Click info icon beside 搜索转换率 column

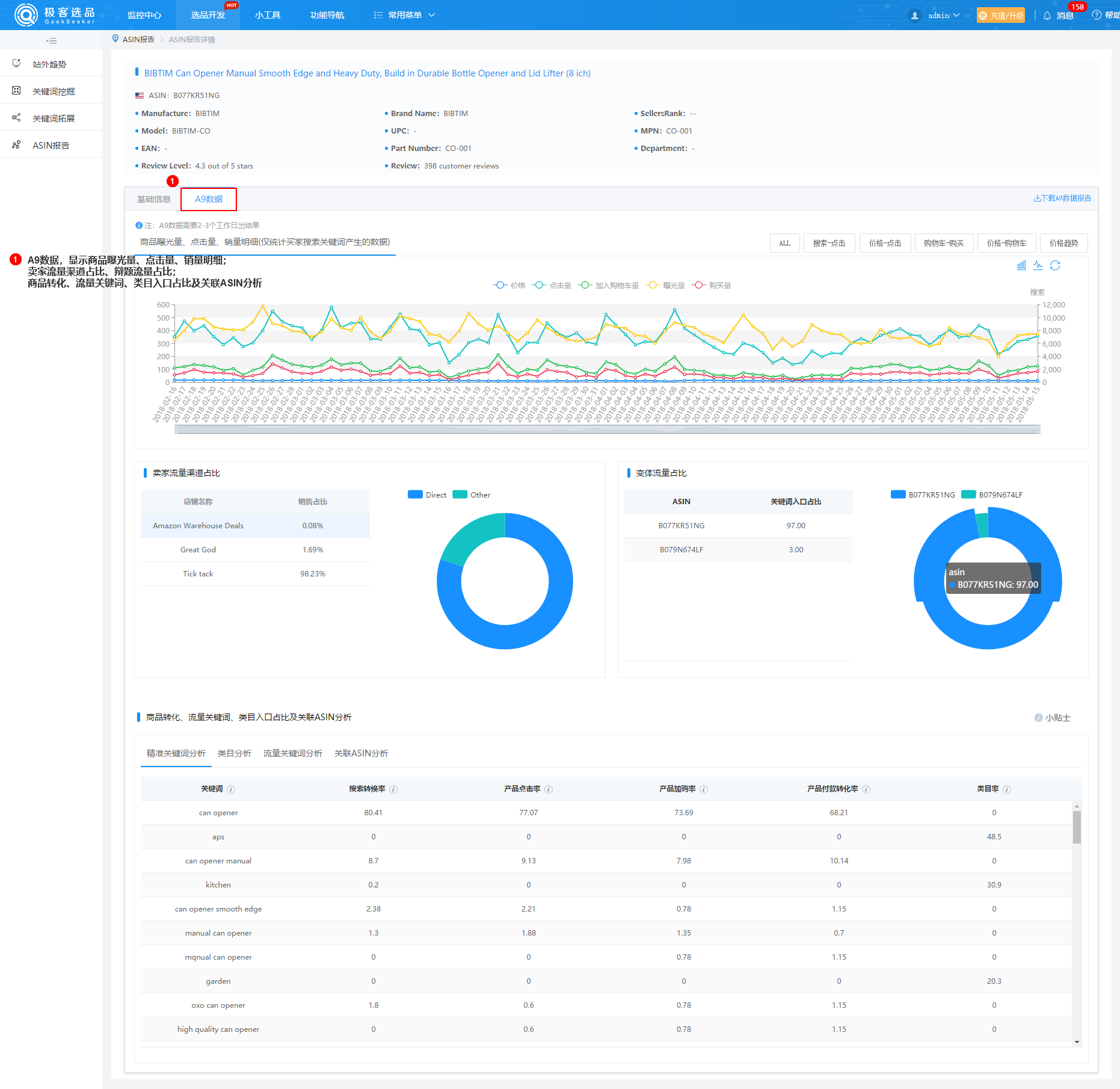pyautogui.click(x=393, y=789)
